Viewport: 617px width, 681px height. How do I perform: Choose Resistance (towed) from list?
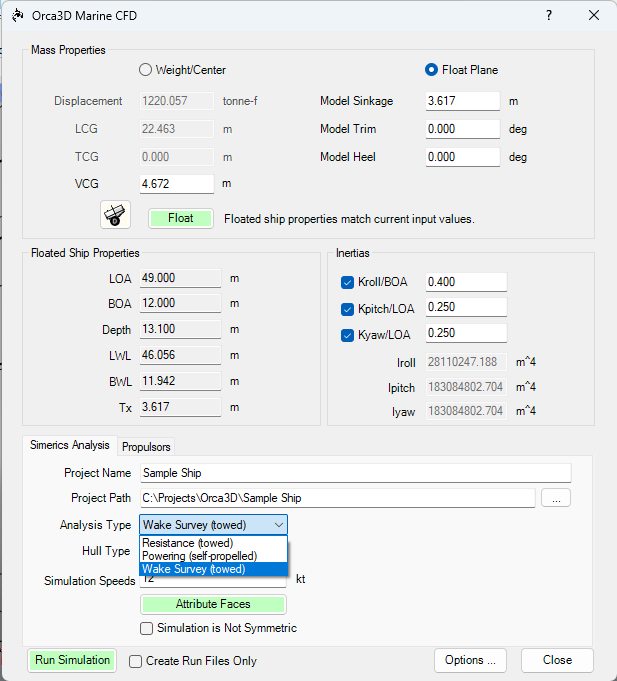coord(213,543)
